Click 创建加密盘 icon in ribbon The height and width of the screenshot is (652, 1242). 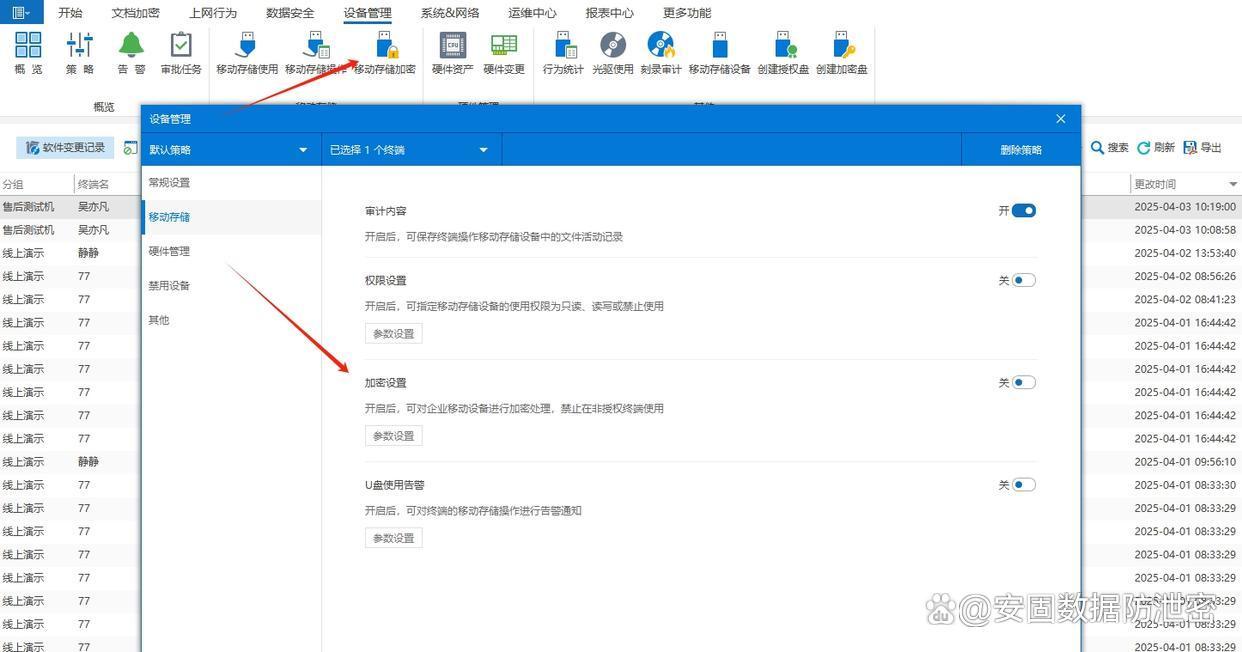click(841, 46)
